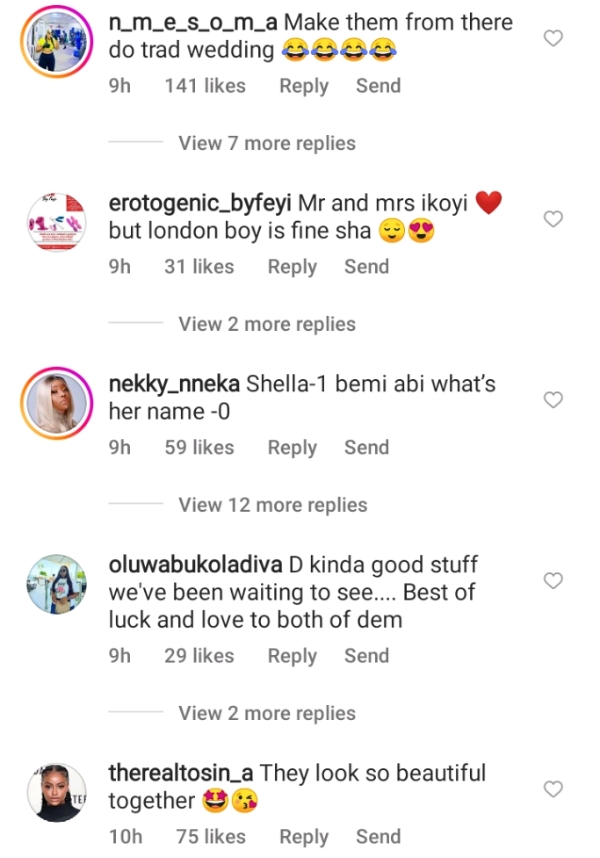Tap heart next to oluwabukoladiva's comment

[553, 581]
